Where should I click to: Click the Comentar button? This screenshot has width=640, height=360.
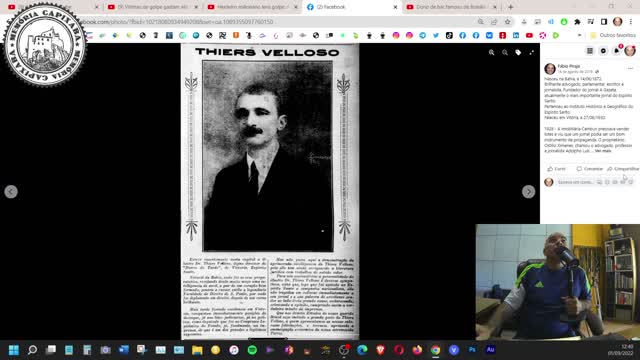[589, 169]
